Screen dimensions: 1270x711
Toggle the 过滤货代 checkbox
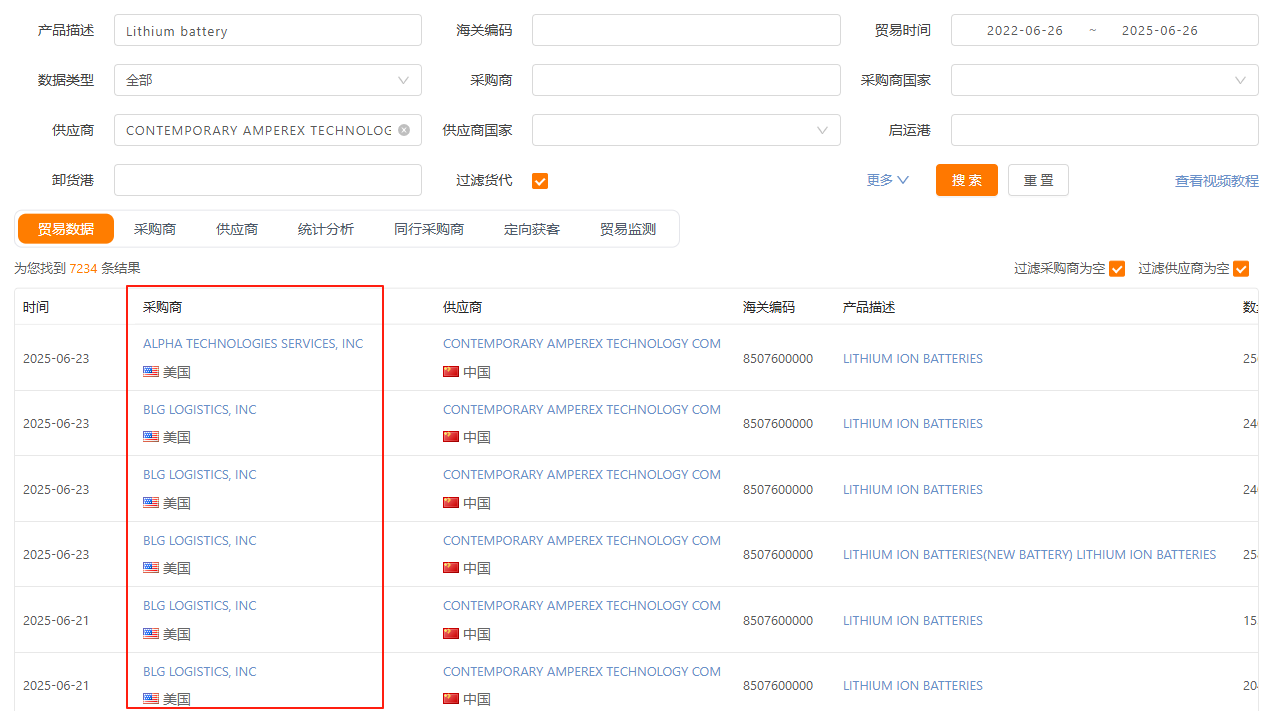click(540, 181)
